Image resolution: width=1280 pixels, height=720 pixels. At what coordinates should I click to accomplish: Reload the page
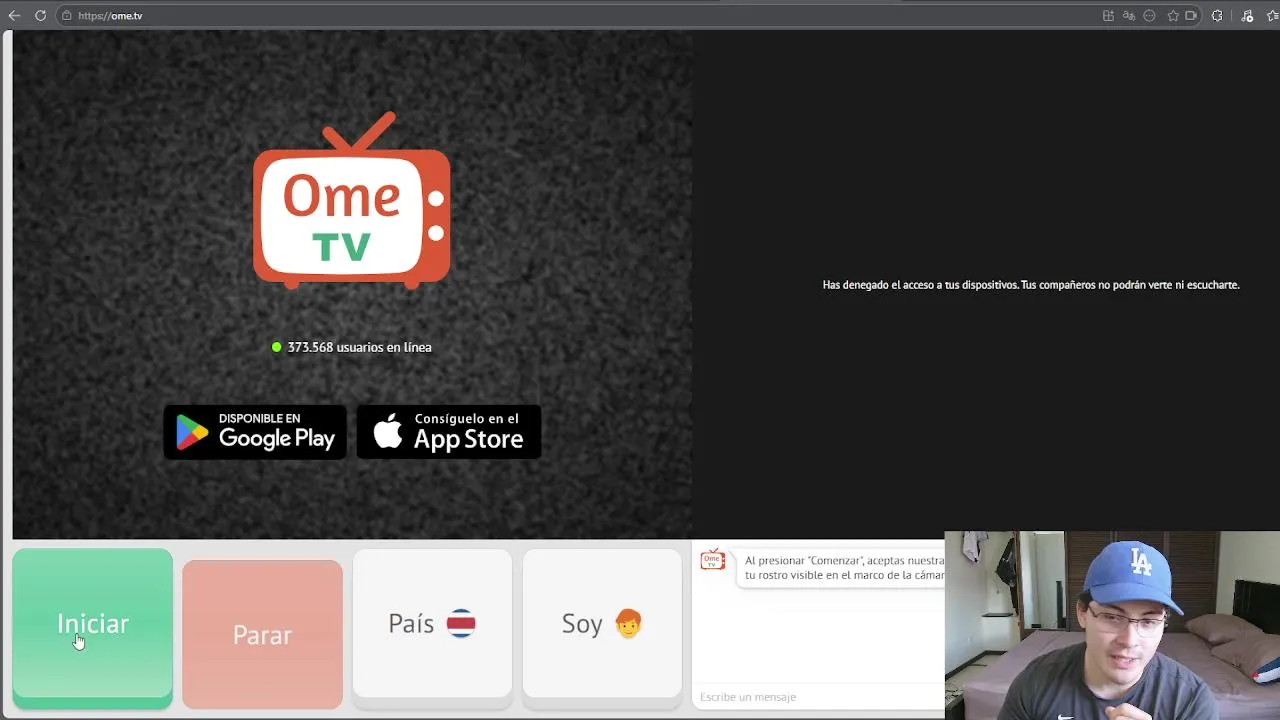click(40, 16)
